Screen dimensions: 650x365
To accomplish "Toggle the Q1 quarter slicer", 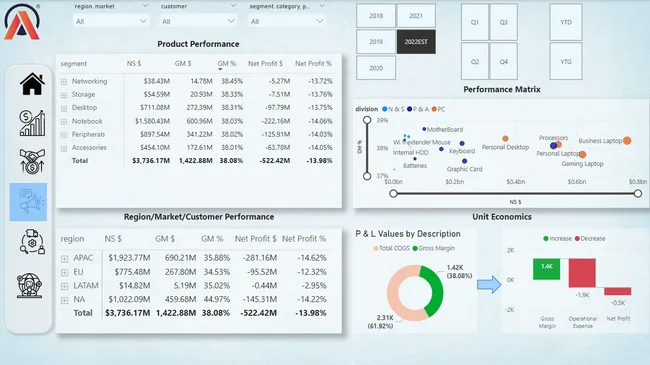I will tap(475, 22).
